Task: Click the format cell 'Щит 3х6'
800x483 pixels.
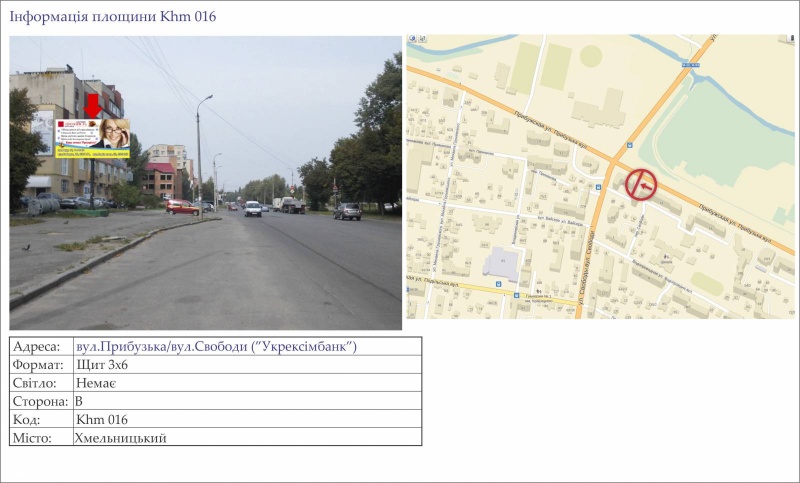Action: pyautogui.click(x=102, y=365)
